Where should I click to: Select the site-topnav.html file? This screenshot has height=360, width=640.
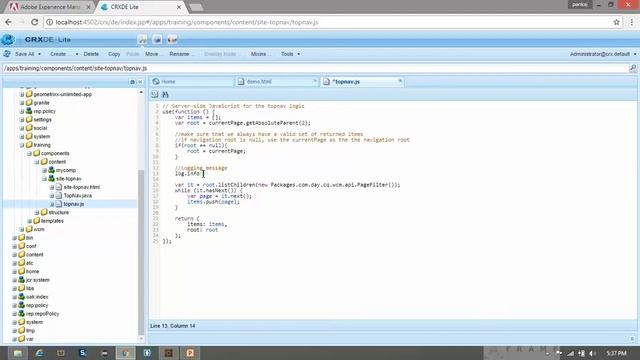(x=82, y=187)
